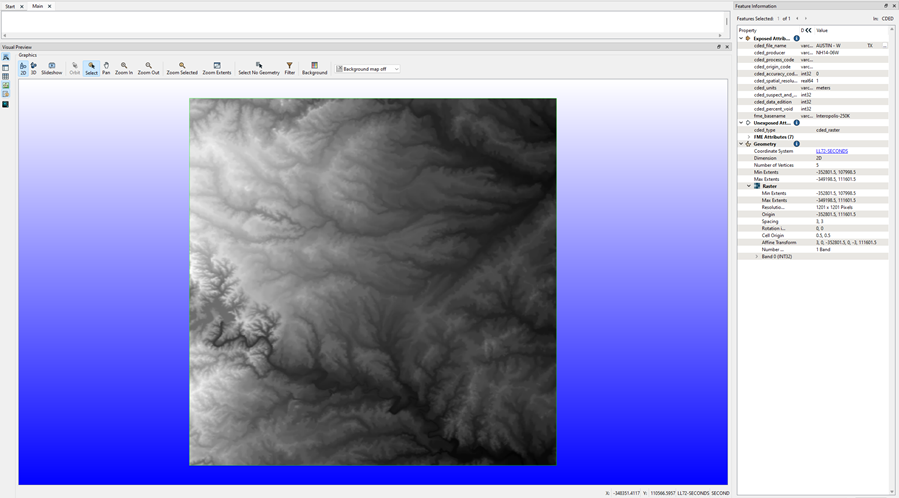The width and height of the screenshot is (899, 498).
Task: Switch to 2D view mode
Action: 23,68
